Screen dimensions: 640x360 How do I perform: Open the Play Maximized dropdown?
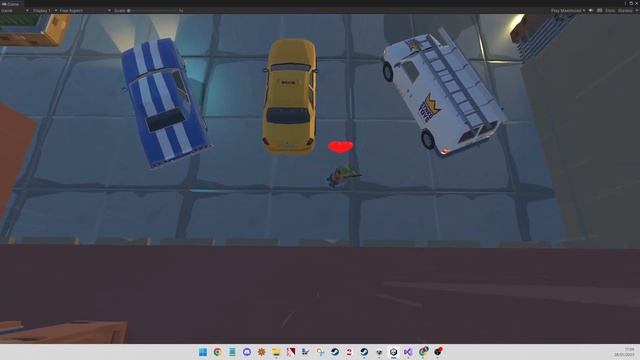pyautogui.click(x=568, y=11)
